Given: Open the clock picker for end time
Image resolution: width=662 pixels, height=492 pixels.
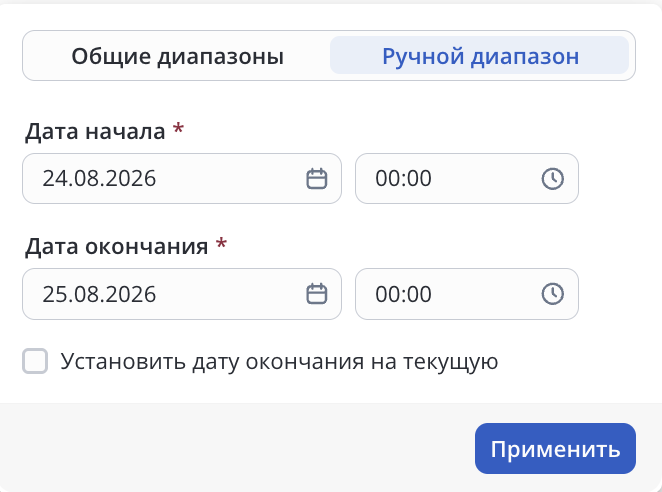Looking at the screenshot, I should click(x=553, y=294).
